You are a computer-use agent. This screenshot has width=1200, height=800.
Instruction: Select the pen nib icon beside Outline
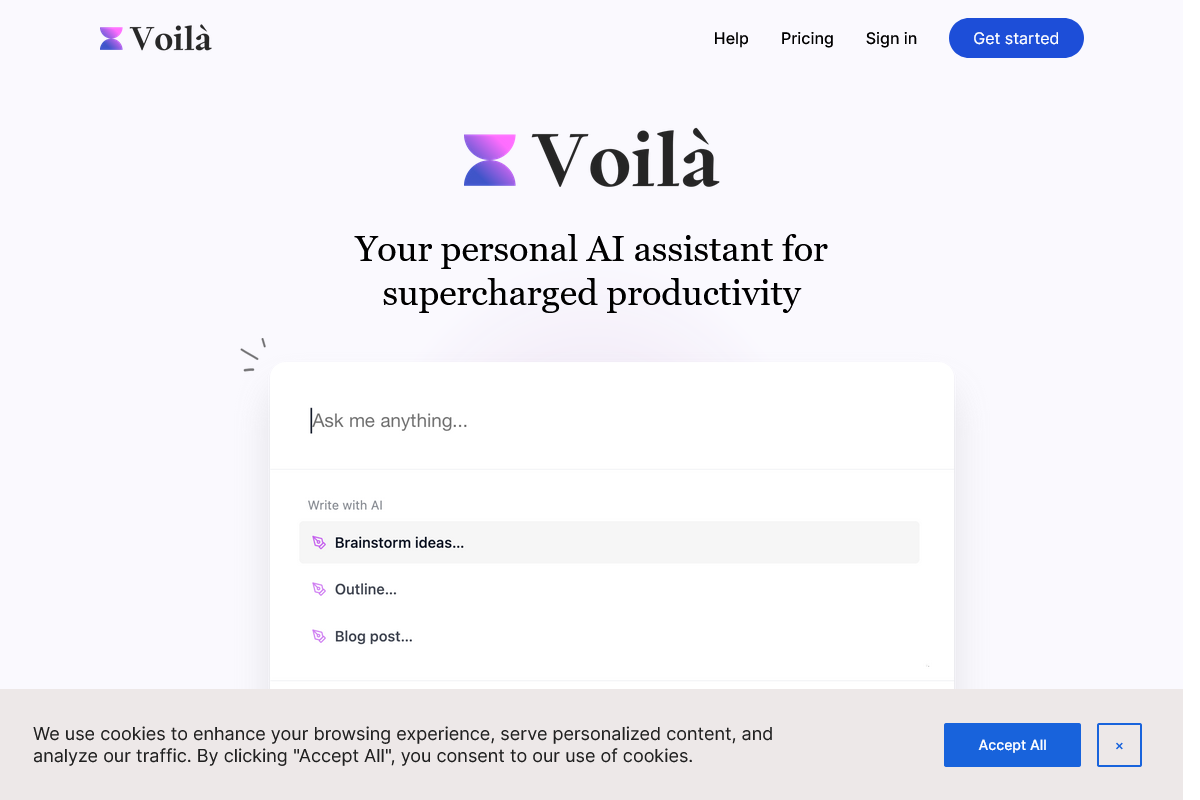point(319,589)
